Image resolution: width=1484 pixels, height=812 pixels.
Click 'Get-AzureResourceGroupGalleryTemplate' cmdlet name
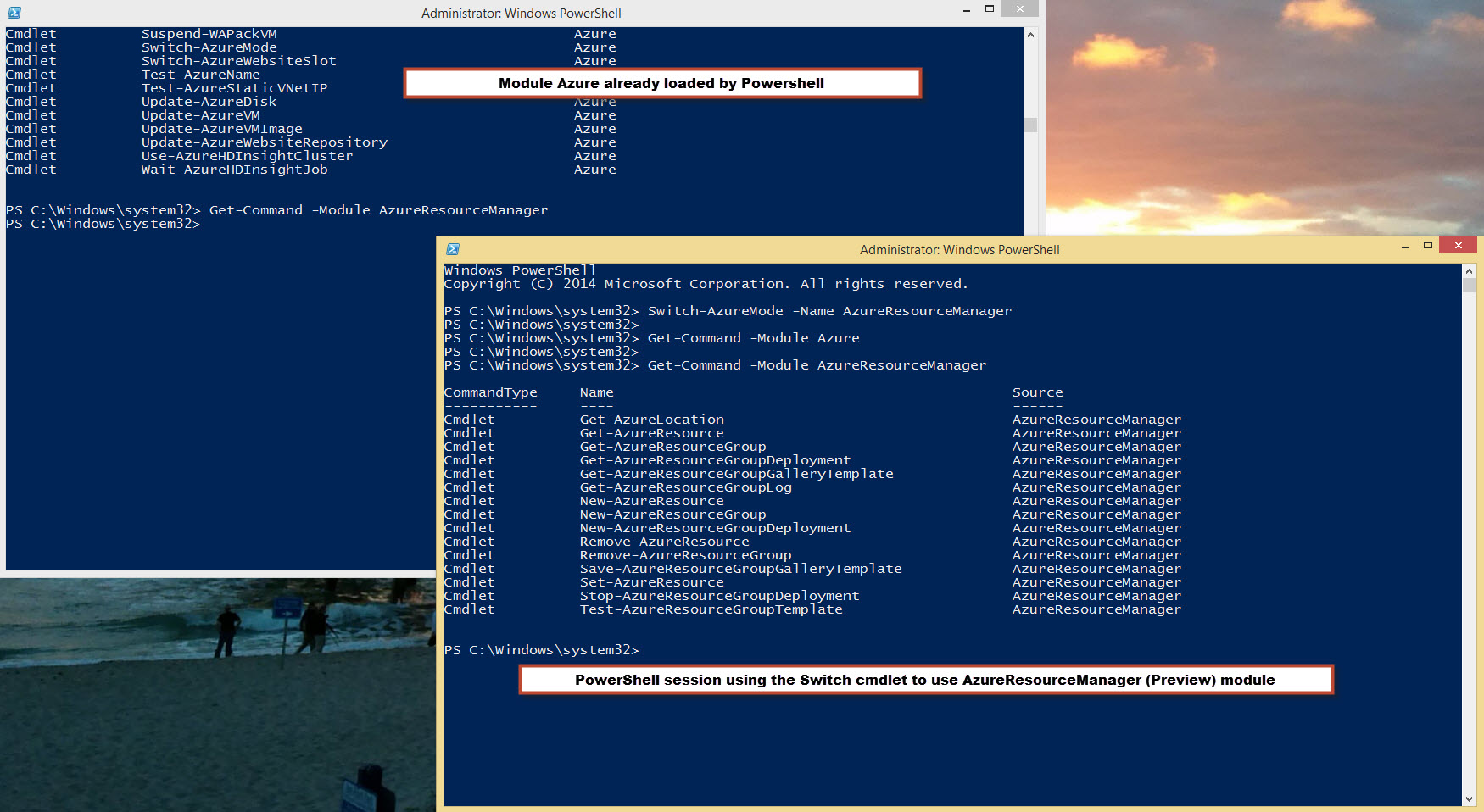[x=737, y=474]
